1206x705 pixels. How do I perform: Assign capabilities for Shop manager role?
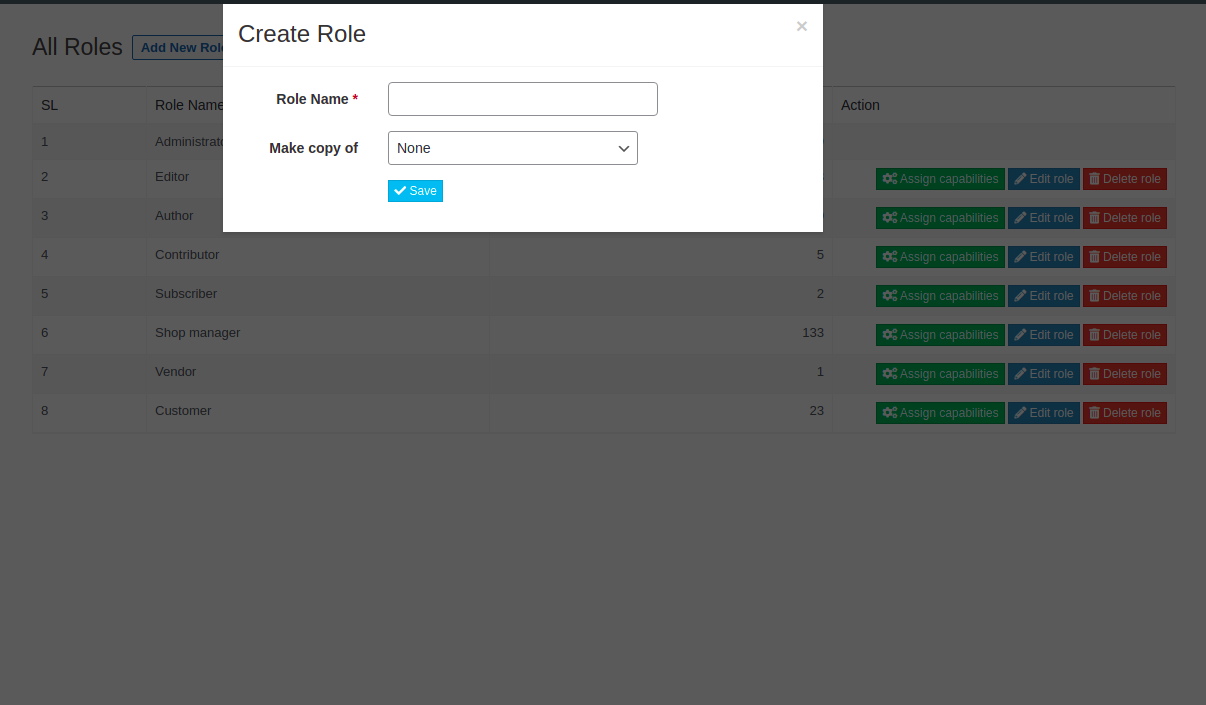click(940, 335)
